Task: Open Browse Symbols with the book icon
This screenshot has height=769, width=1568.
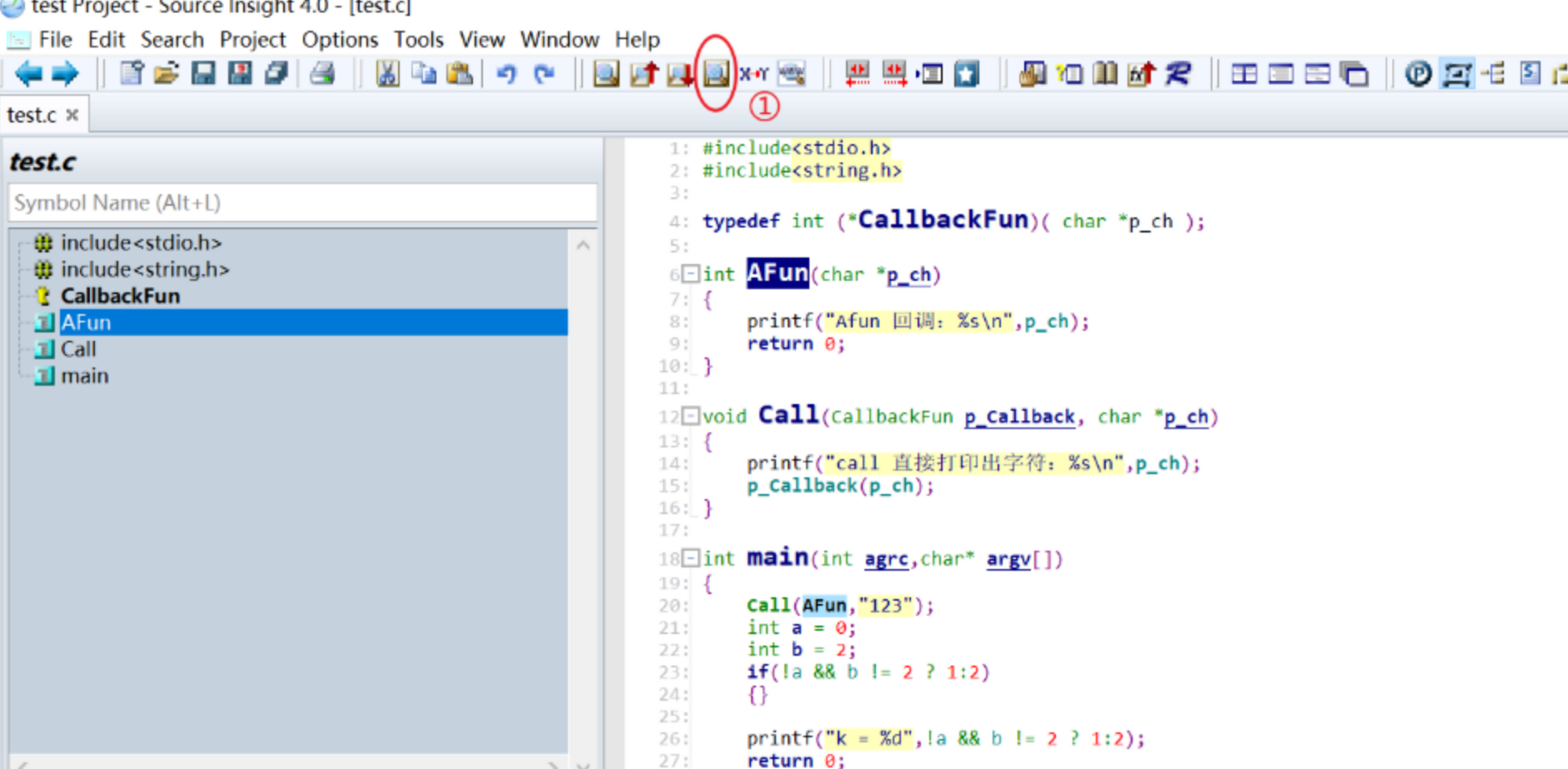Action: pyautogui.click(x=1105, y=74)
